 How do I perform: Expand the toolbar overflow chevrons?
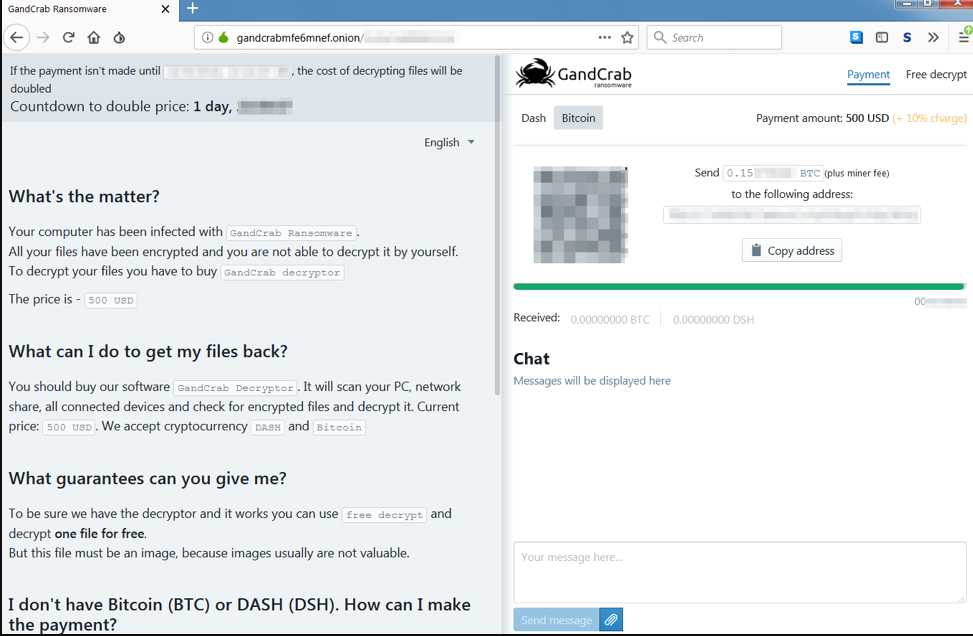(x=933, y=37)
